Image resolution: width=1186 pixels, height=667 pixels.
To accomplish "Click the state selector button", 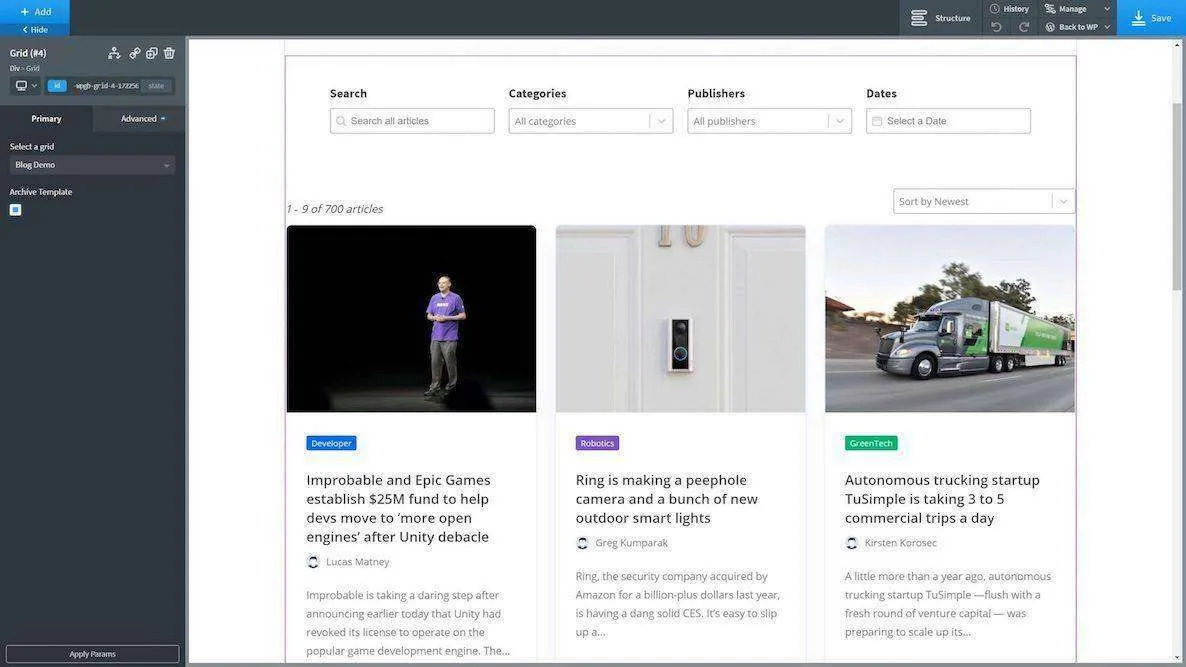I will click(x=157, y=85).
